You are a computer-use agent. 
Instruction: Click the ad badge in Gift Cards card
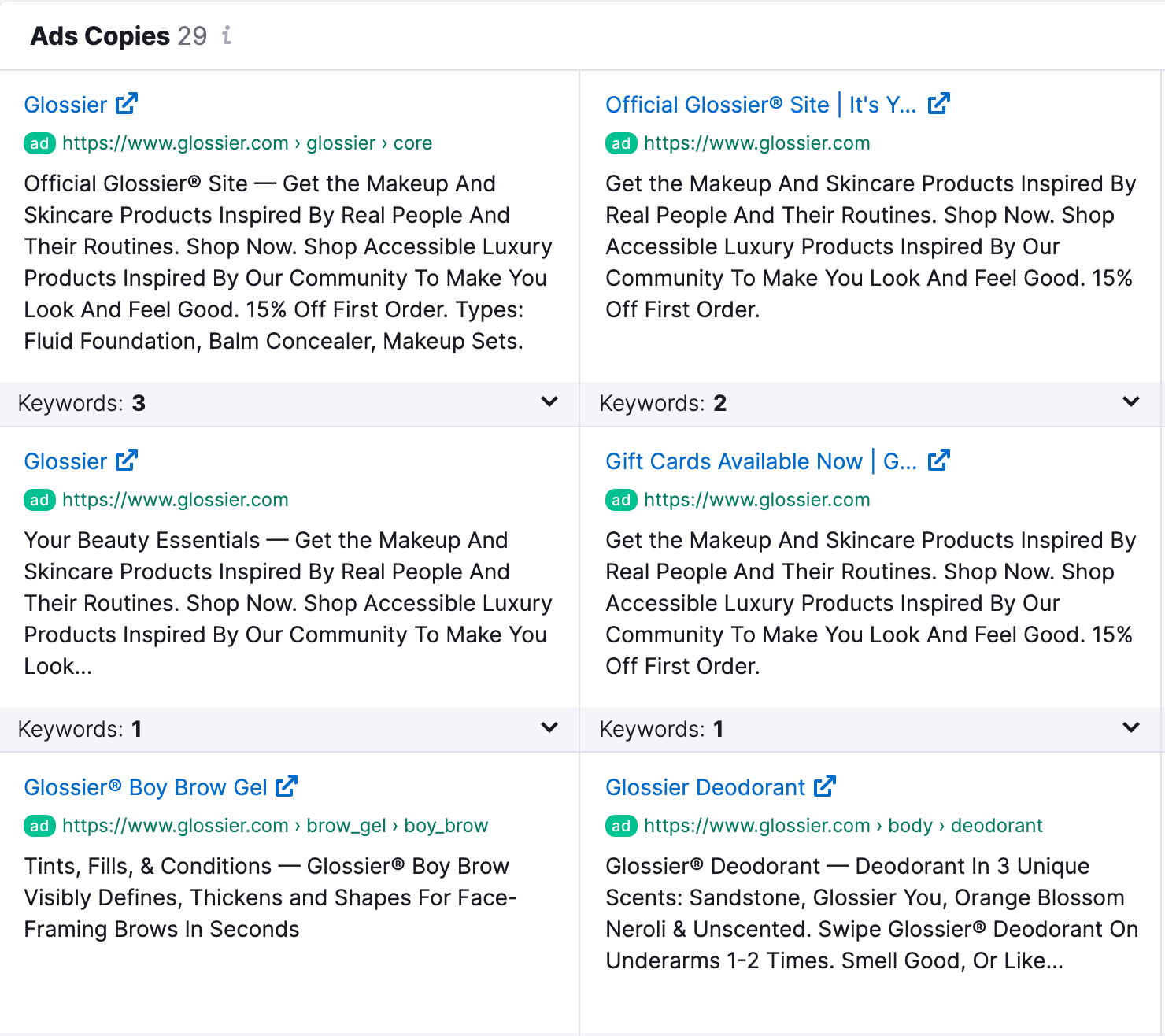click(x=621, y=500)
